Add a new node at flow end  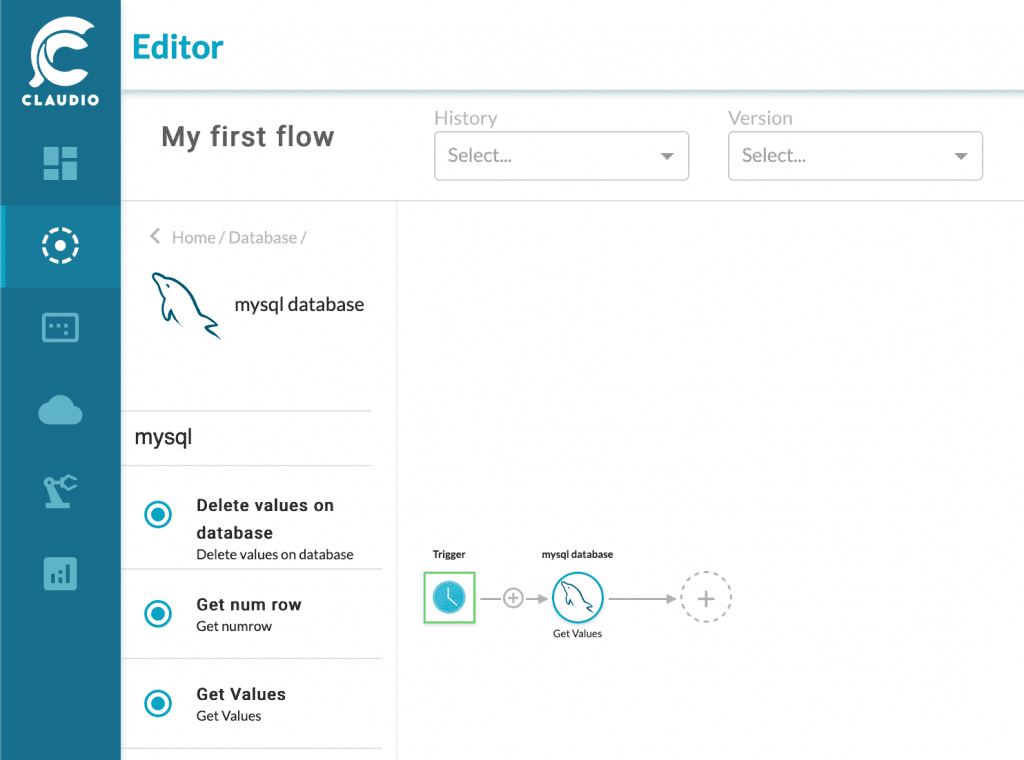pyautogui.click(x=706, y=598)
